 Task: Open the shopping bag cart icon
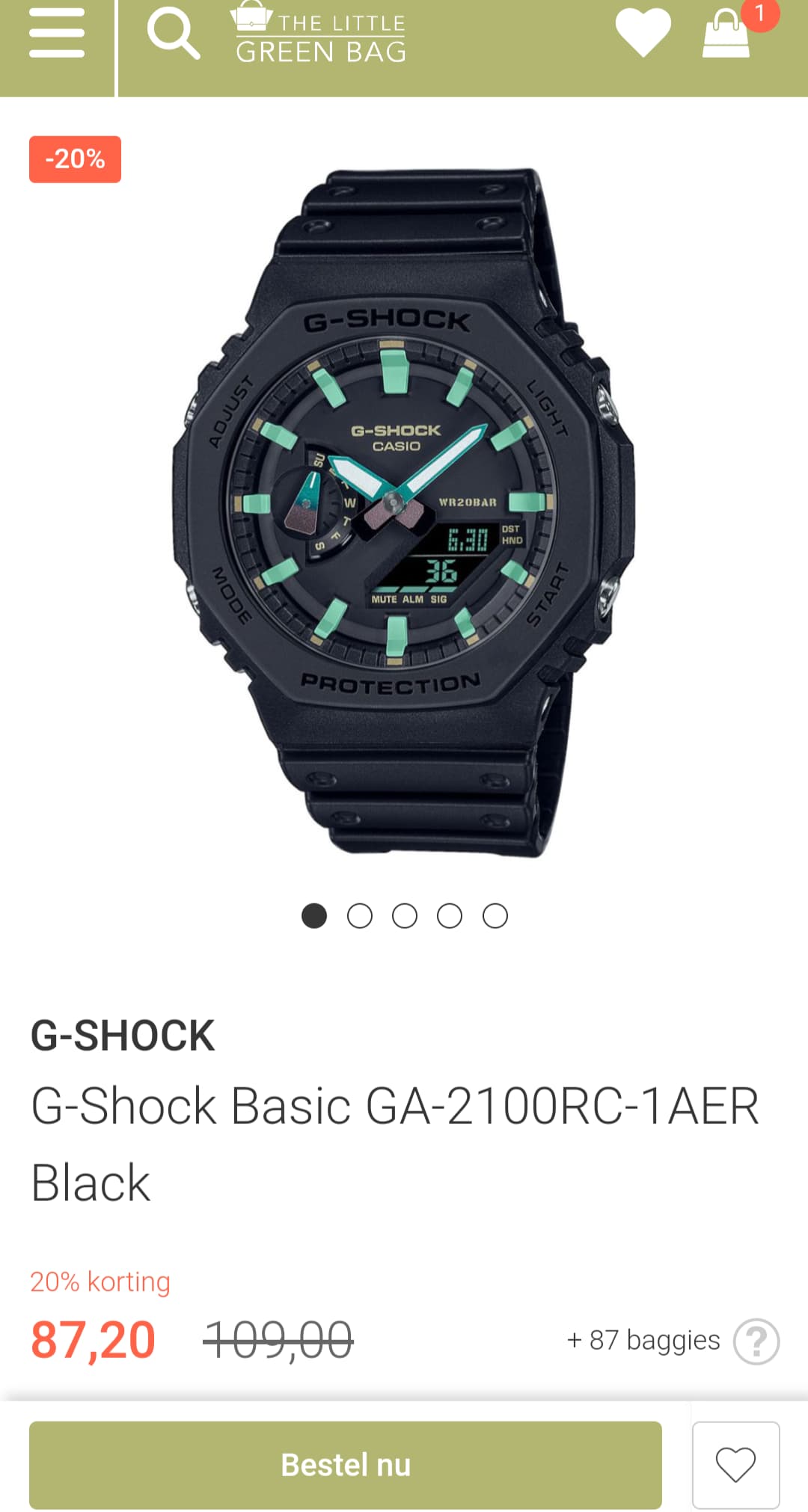[726, 33]
